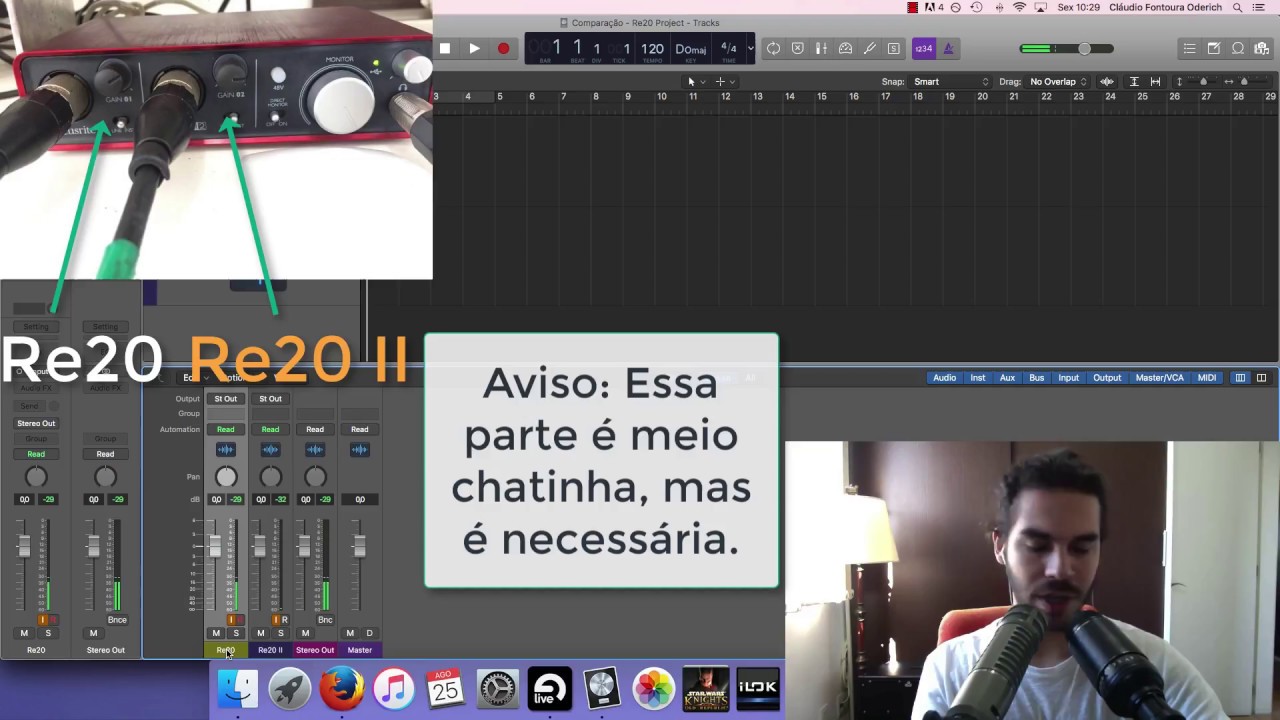Toggle Cycle mode in the control bar

(x=773, y=48)
